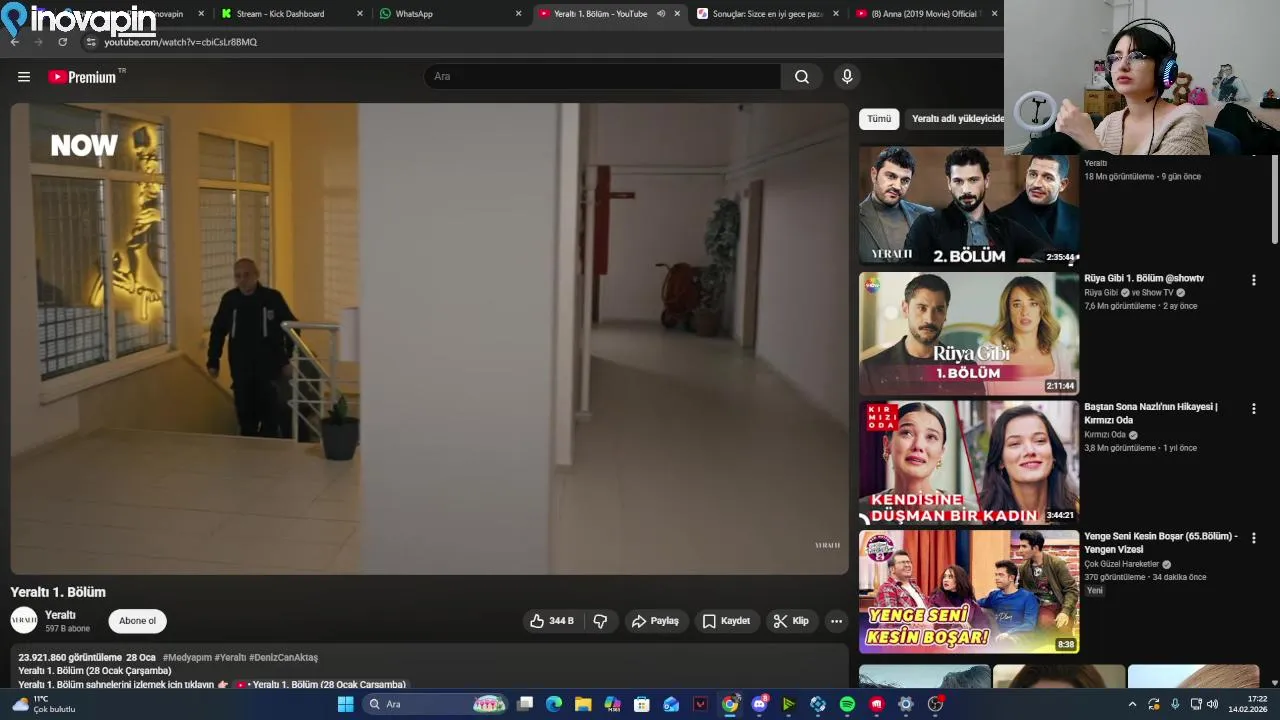Close the WhatsApp browser tab

(518, 14)
